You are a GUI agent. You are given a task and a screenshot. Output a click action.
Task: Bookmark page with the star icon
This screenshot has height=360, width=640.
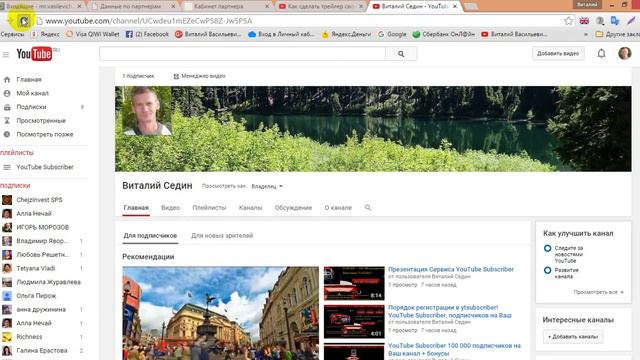coord(568,21)
